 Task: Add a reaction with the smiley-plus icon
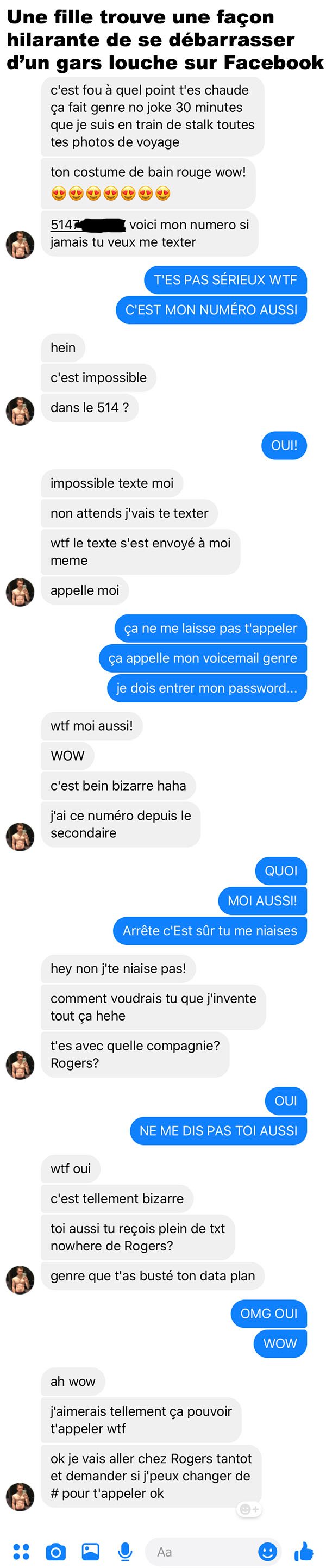(249, 1509)
